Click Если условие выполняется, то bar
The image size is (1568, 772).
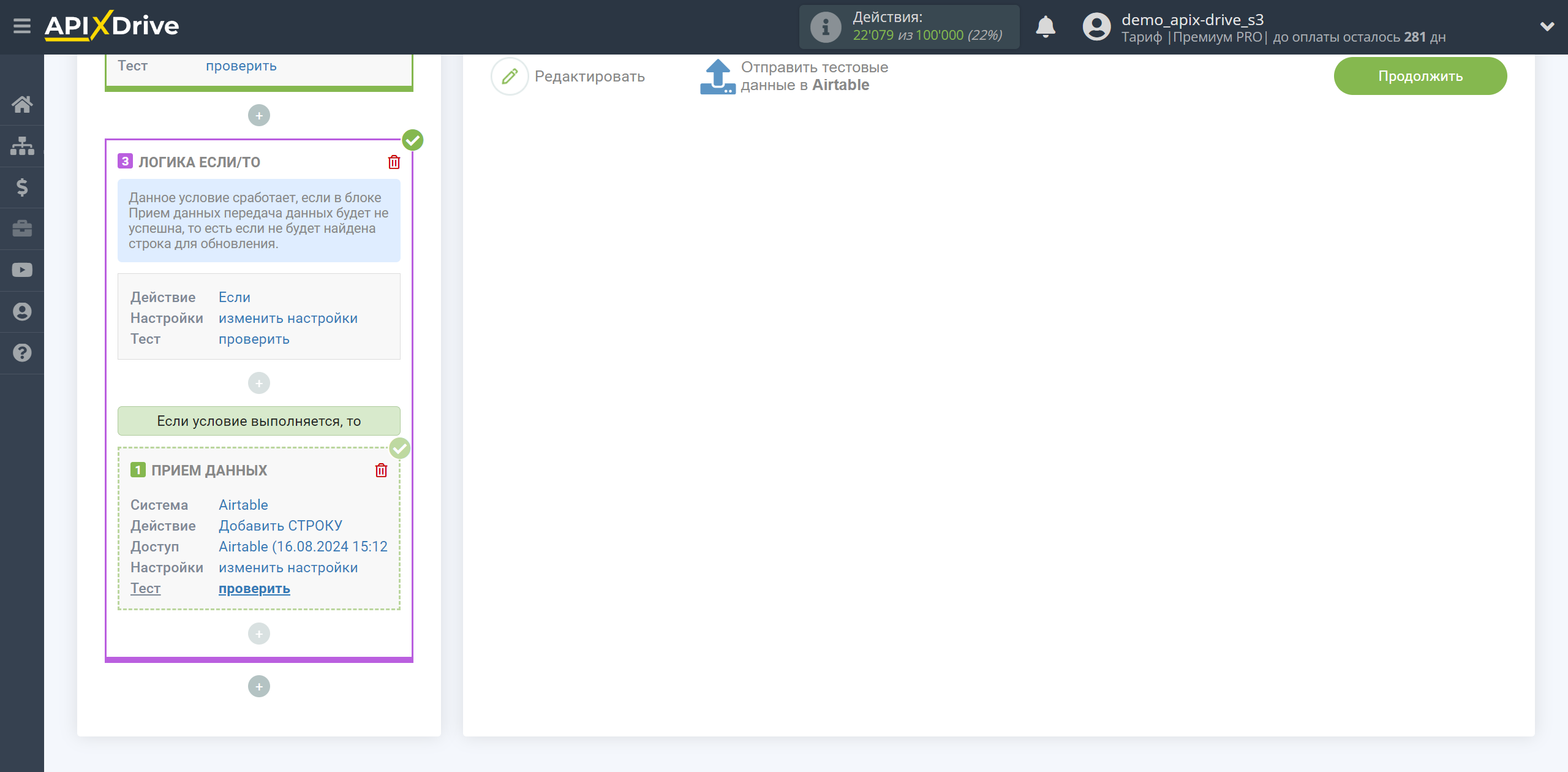(x=258, y=421)
